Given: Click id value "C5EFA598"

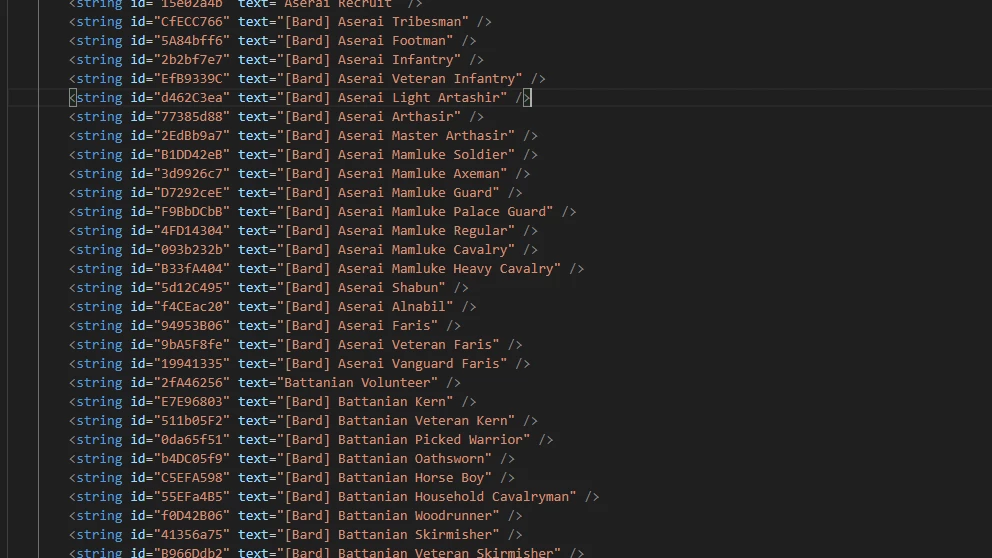Looking at the screenshot, I should click(192, 477).
